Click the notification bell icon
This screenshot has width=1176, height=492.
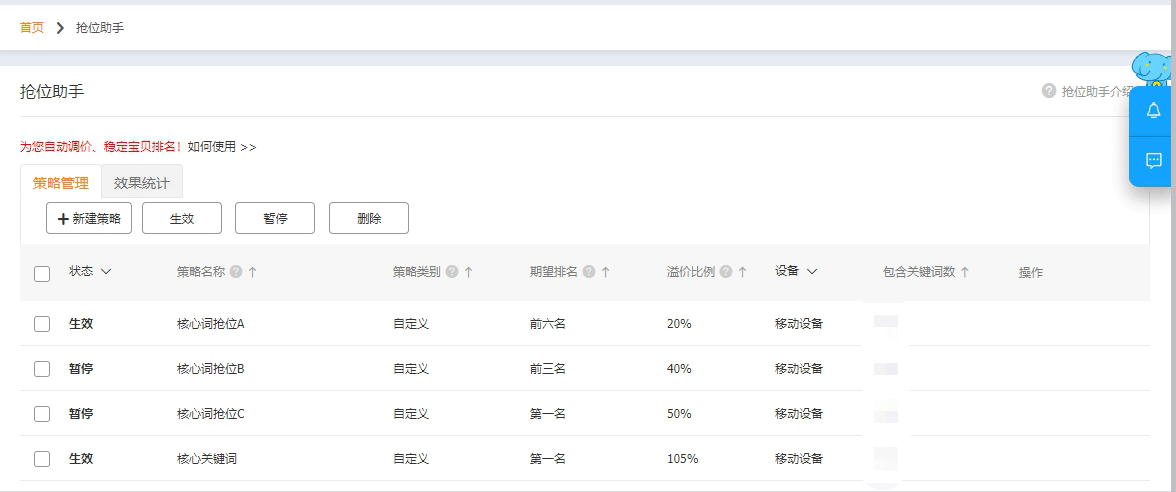point(1153,111)
